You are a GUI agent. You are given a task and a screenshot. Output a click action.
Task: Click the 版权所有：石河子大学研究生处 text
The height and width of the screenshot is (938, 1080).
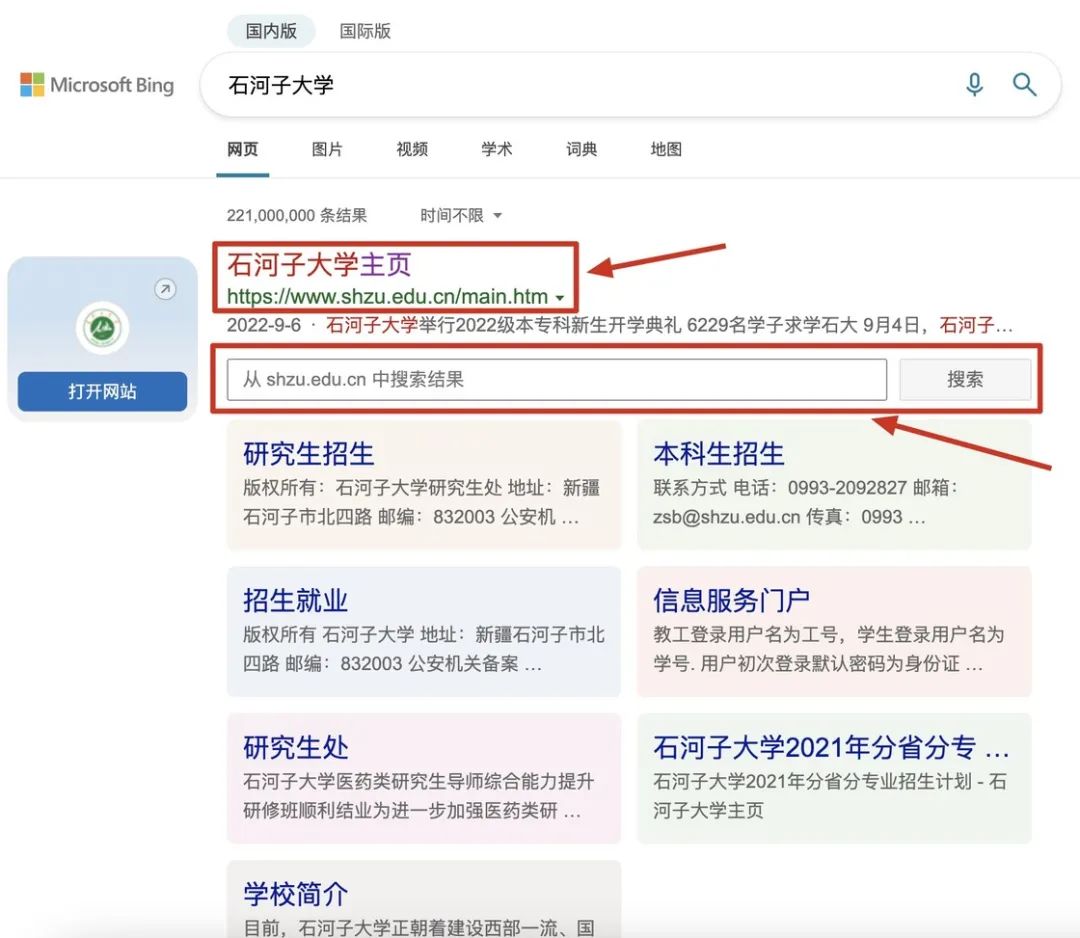point(372,488)
